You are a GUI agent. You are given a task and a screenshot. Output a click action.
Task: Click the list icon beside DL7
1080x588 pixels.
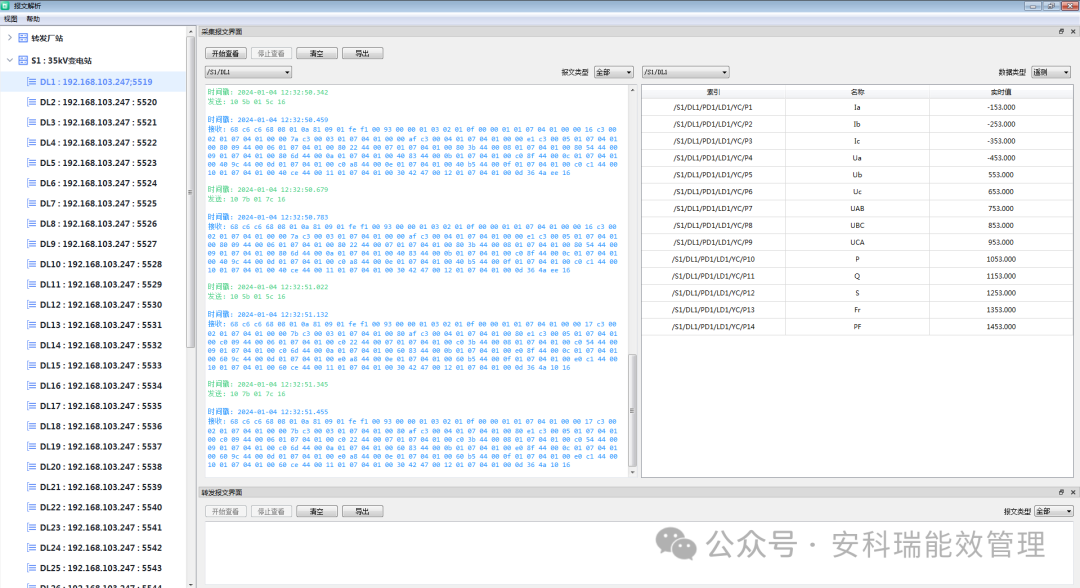coord(31,203)
